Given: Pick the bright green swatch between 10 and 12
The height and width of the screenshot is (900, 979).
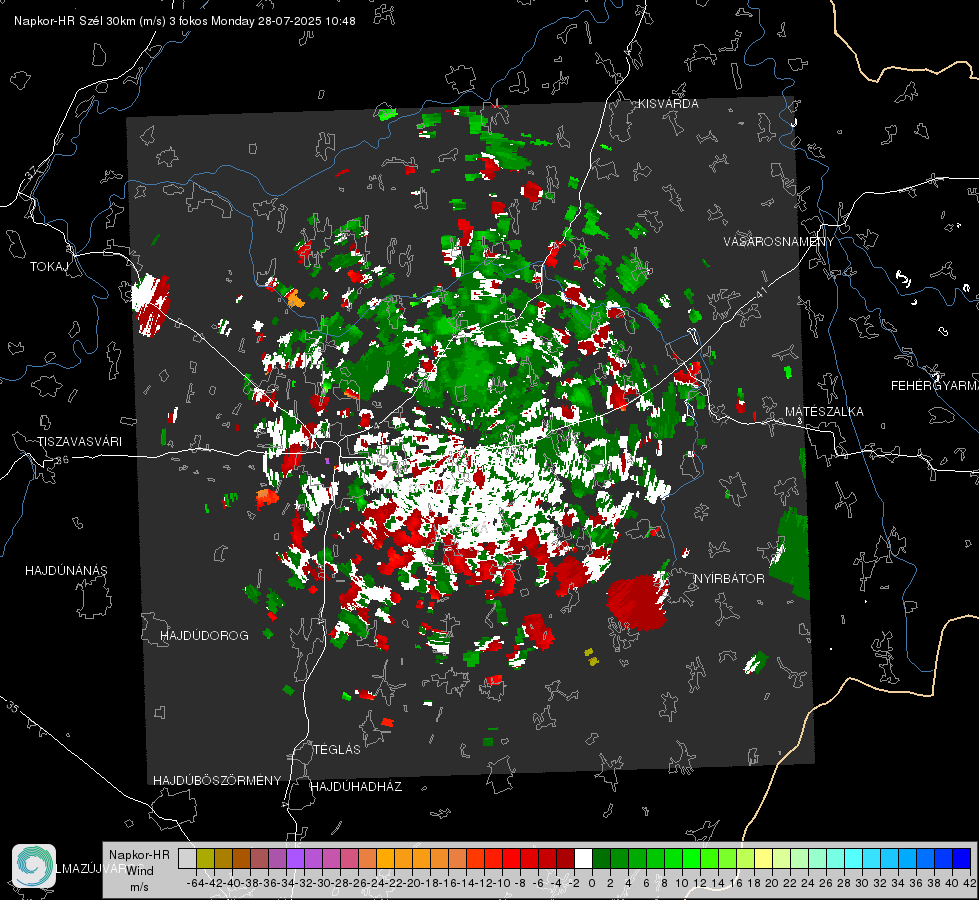Looking at the screenshot, I should click(x=691, y=858).
